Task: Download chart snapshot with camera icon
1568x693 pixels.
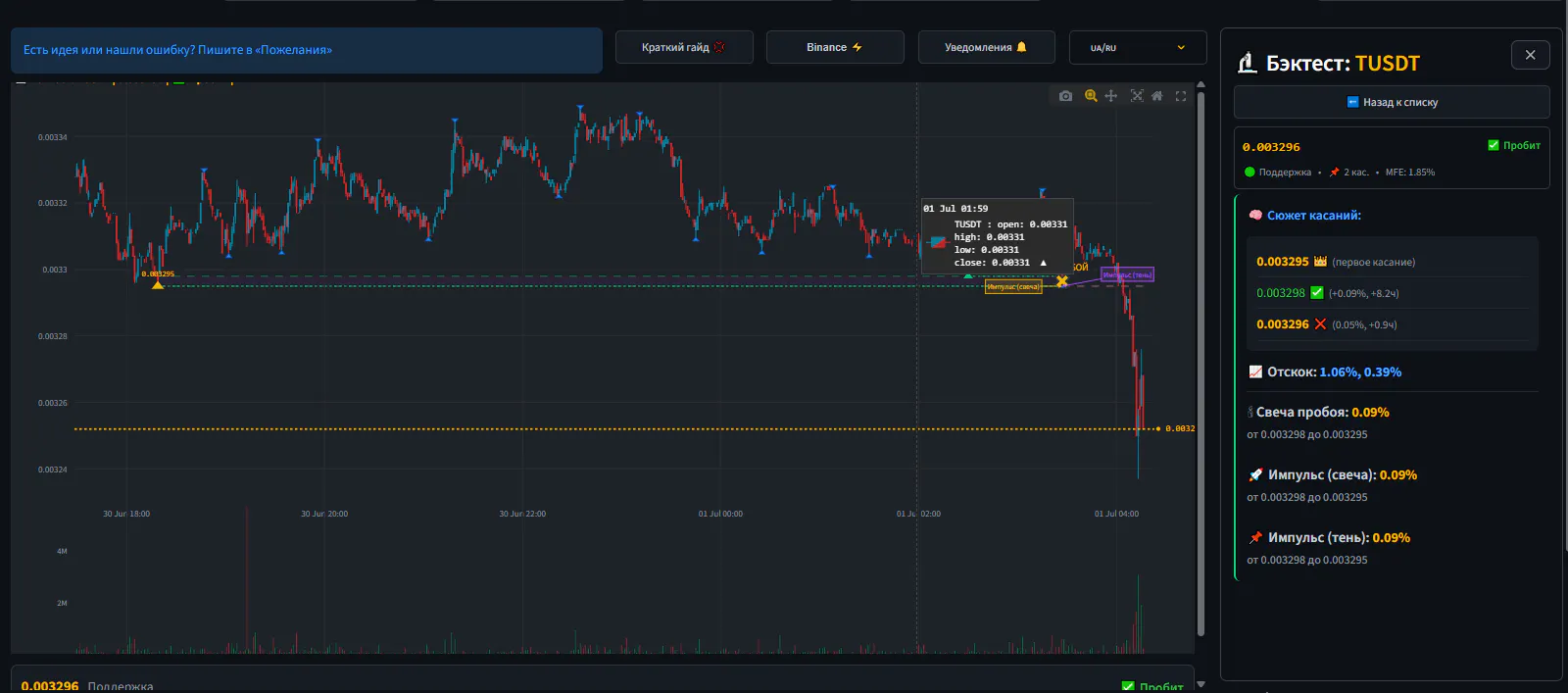Action: 1065,96
